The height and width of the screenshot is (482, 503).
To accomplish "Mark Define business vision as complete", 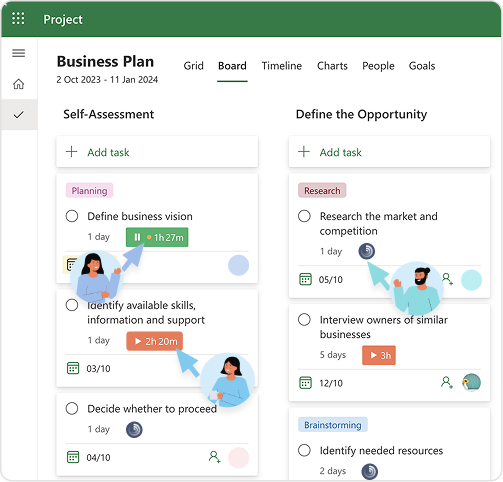I will click(72, 216).
